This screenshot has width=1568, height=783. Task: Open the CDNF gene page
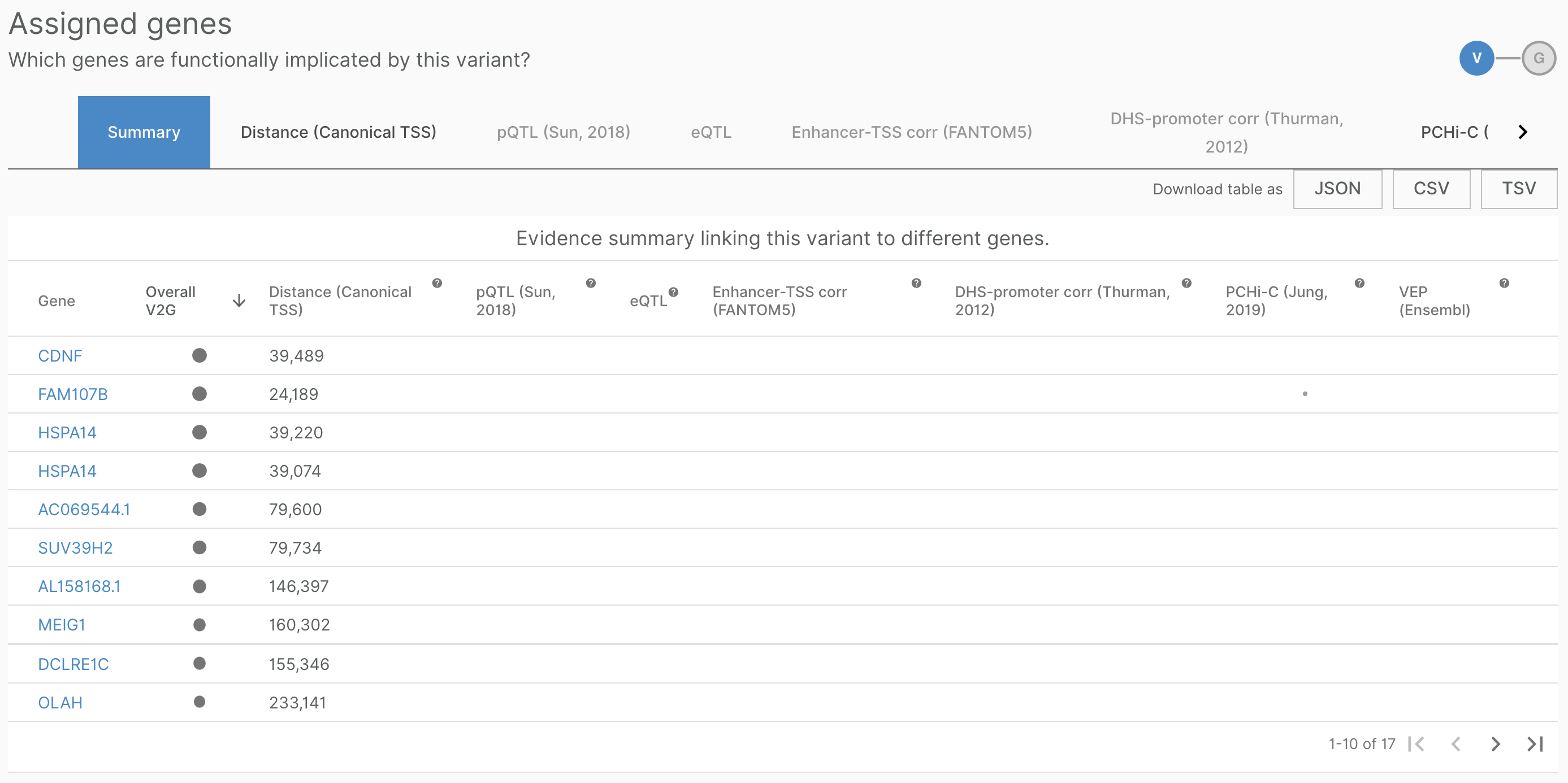pyautogui.click(x=60, y=355)
